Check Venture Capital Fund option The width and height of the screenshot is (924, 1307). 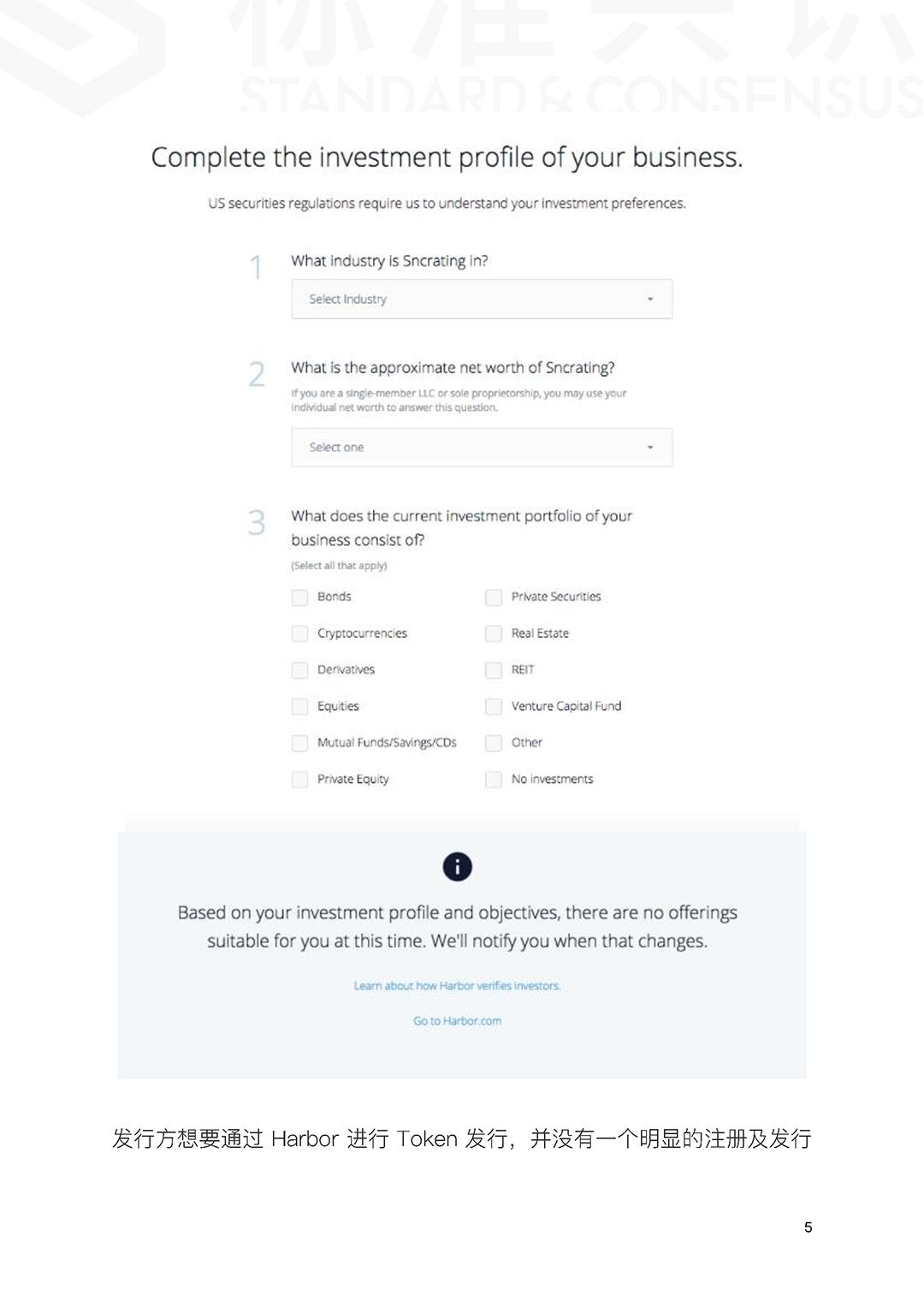[x=494, y=706]
